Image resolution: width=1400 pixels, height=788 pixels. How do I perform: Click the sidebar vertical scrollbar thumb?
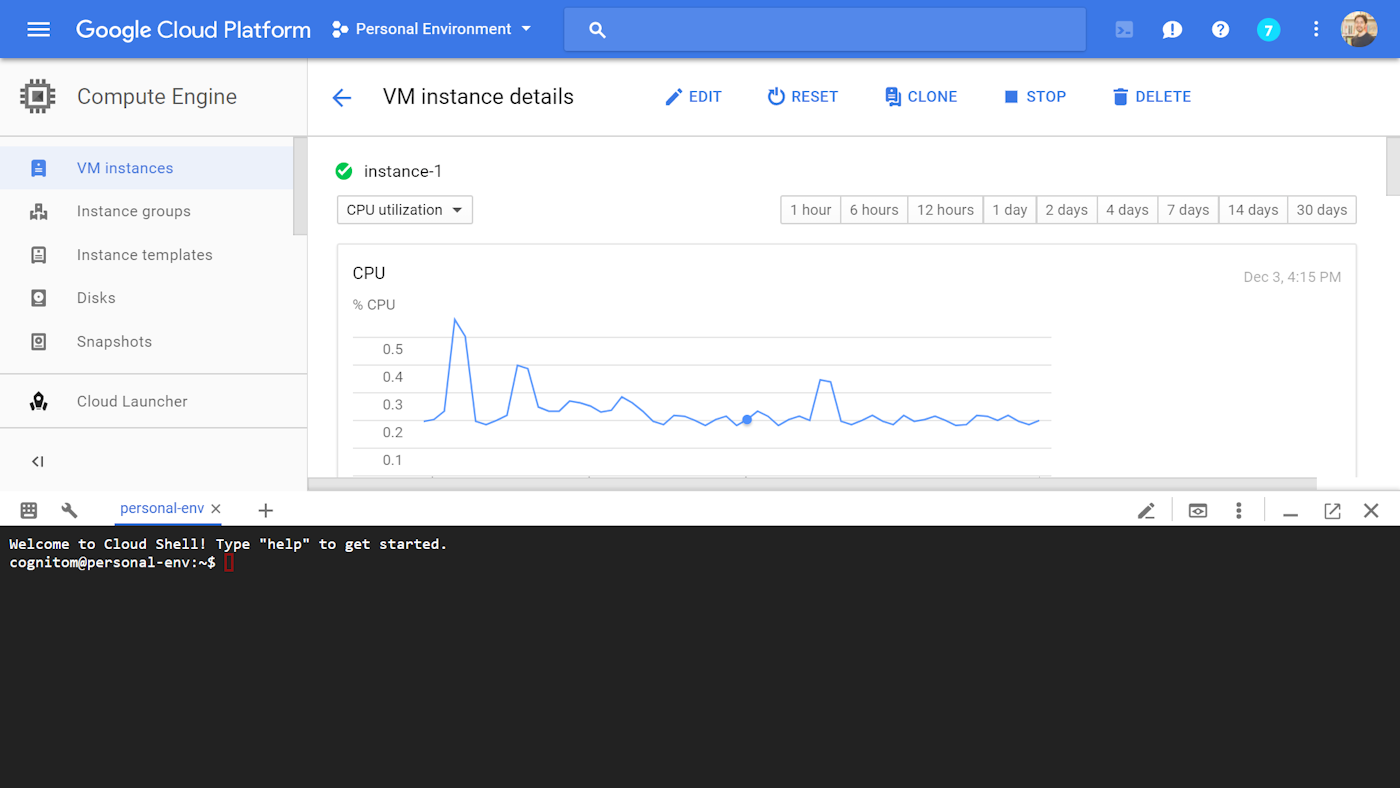point(300,186)
